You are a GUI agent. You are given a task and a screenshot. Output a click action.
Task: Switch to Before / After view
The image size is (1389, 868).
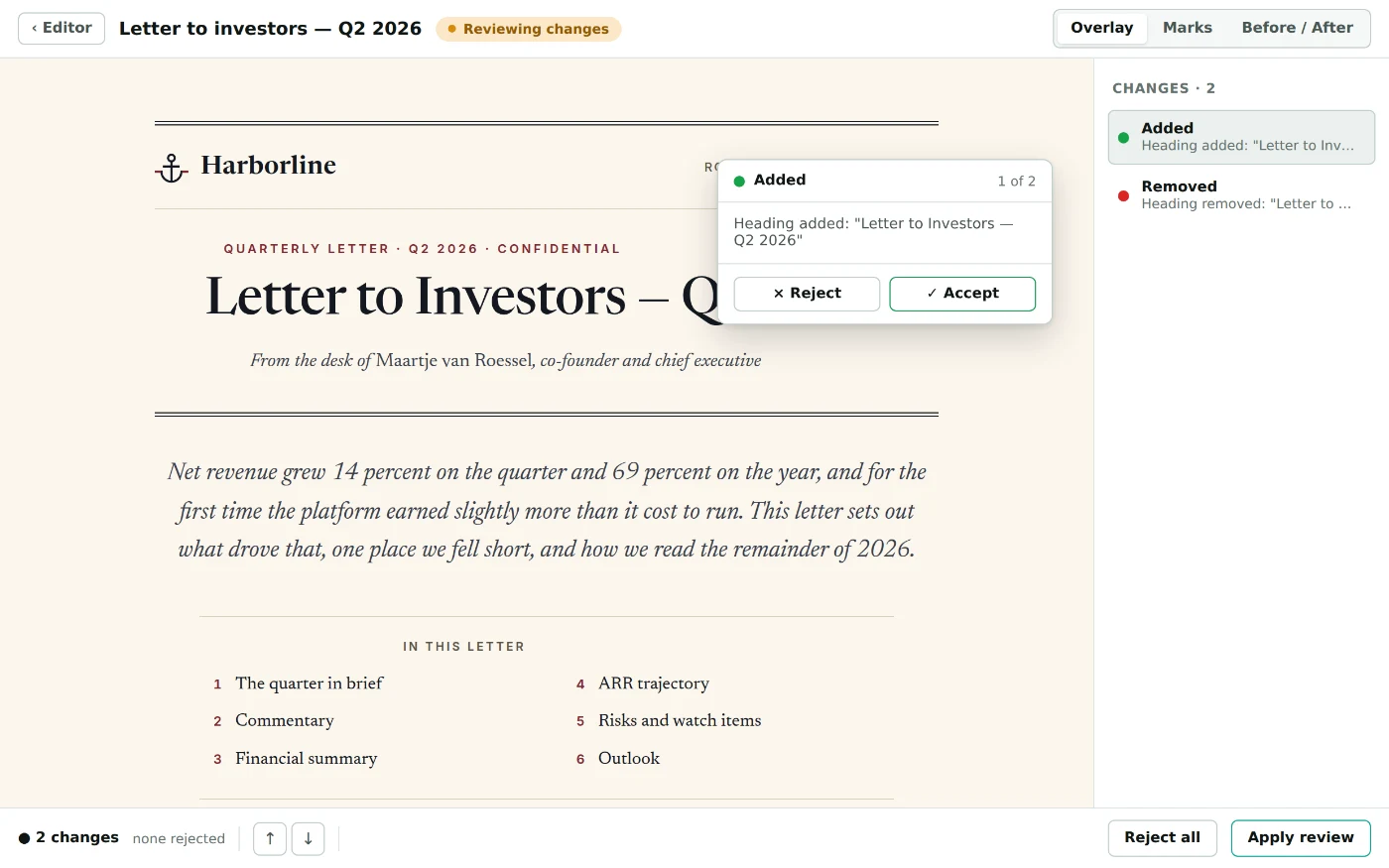(1297, 28)
